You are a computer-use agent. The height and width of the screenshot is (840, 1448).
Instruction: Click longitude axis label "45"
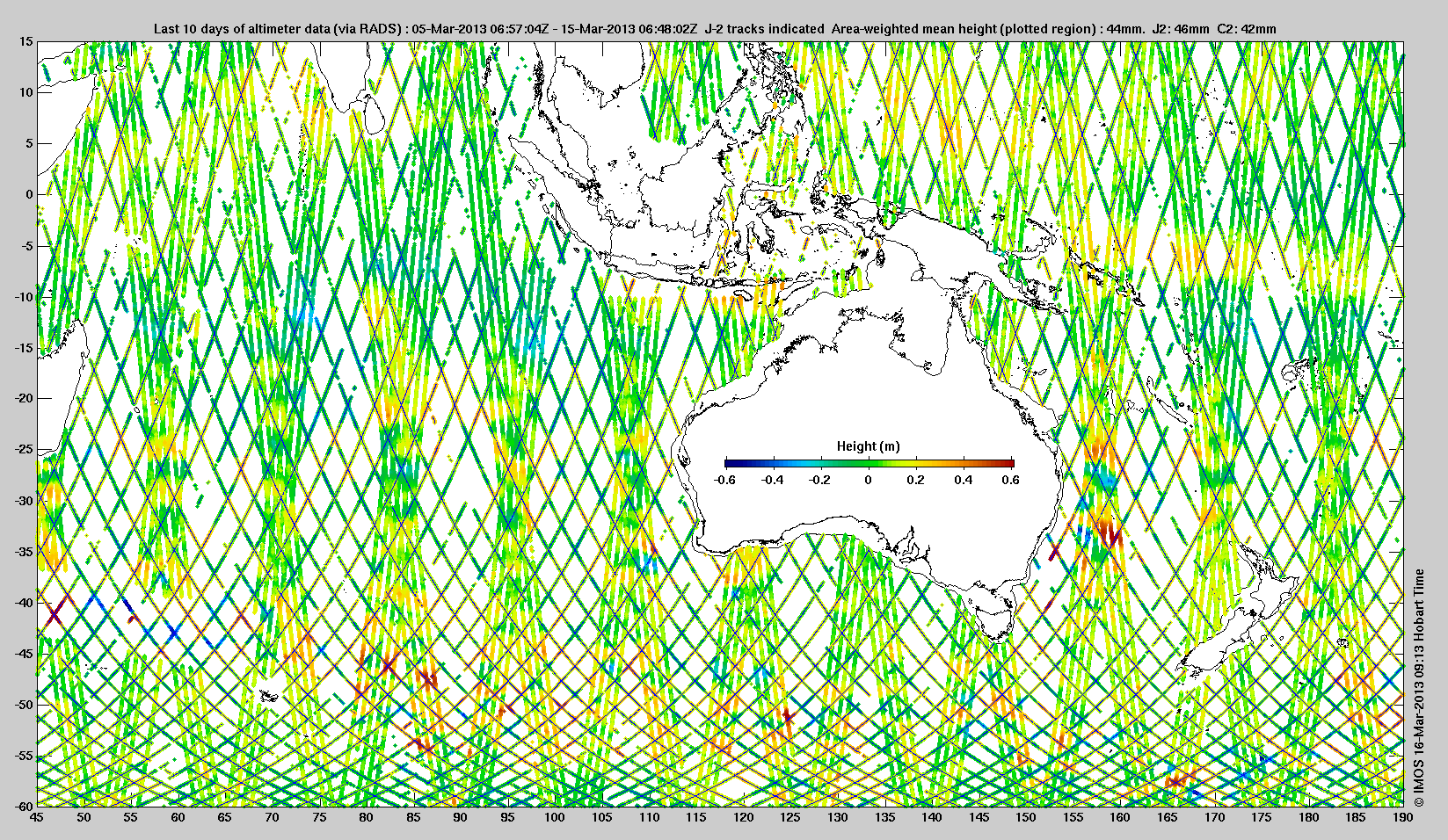coord(37,817)
